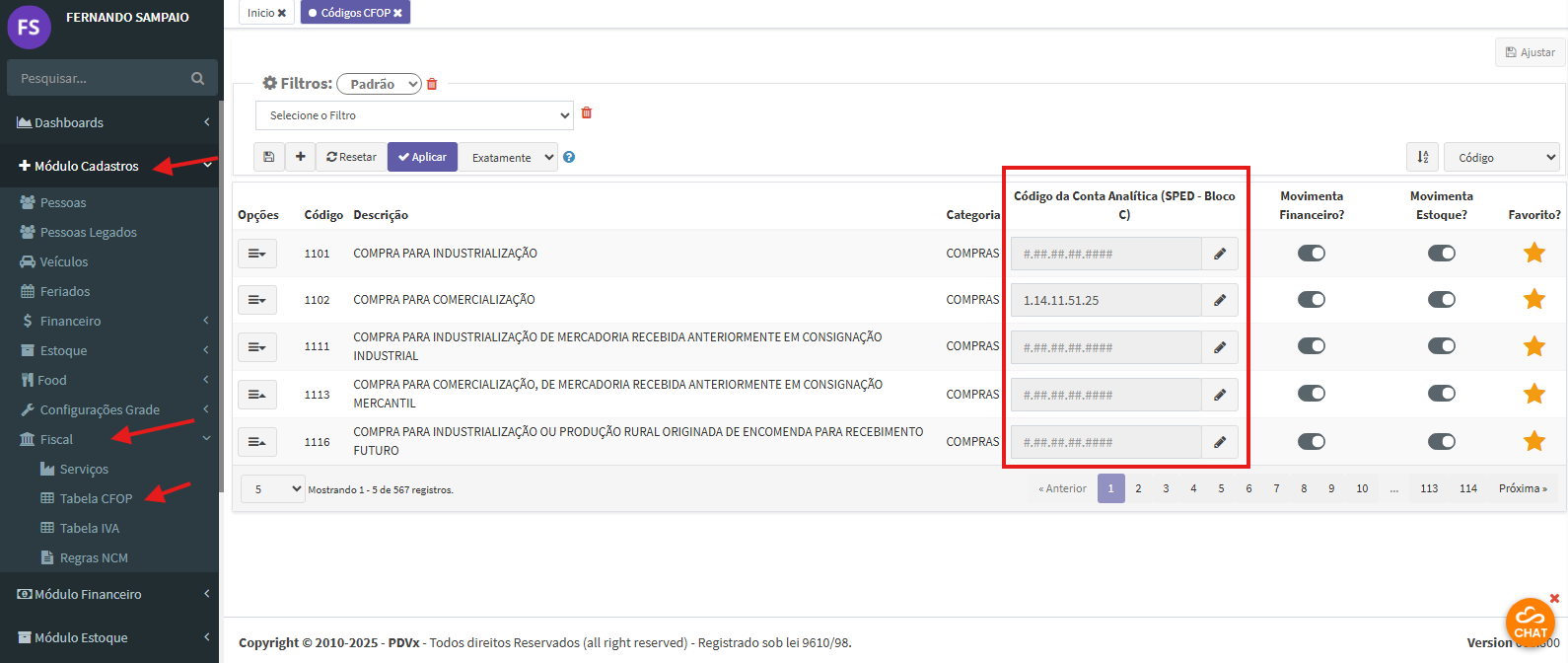This screenshot has height=663, width=1568.
Task: Click the sort order icon beside Código
Action: pyautogui.click(x=1422, y=157)
